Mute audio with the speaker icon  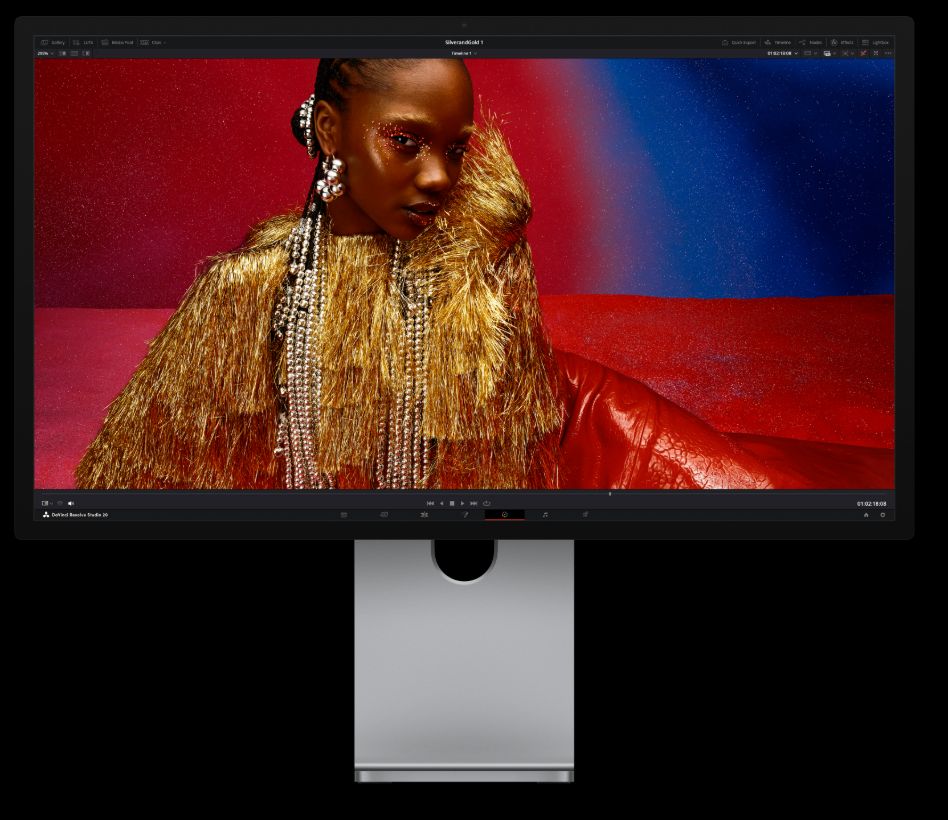[71, 503]
